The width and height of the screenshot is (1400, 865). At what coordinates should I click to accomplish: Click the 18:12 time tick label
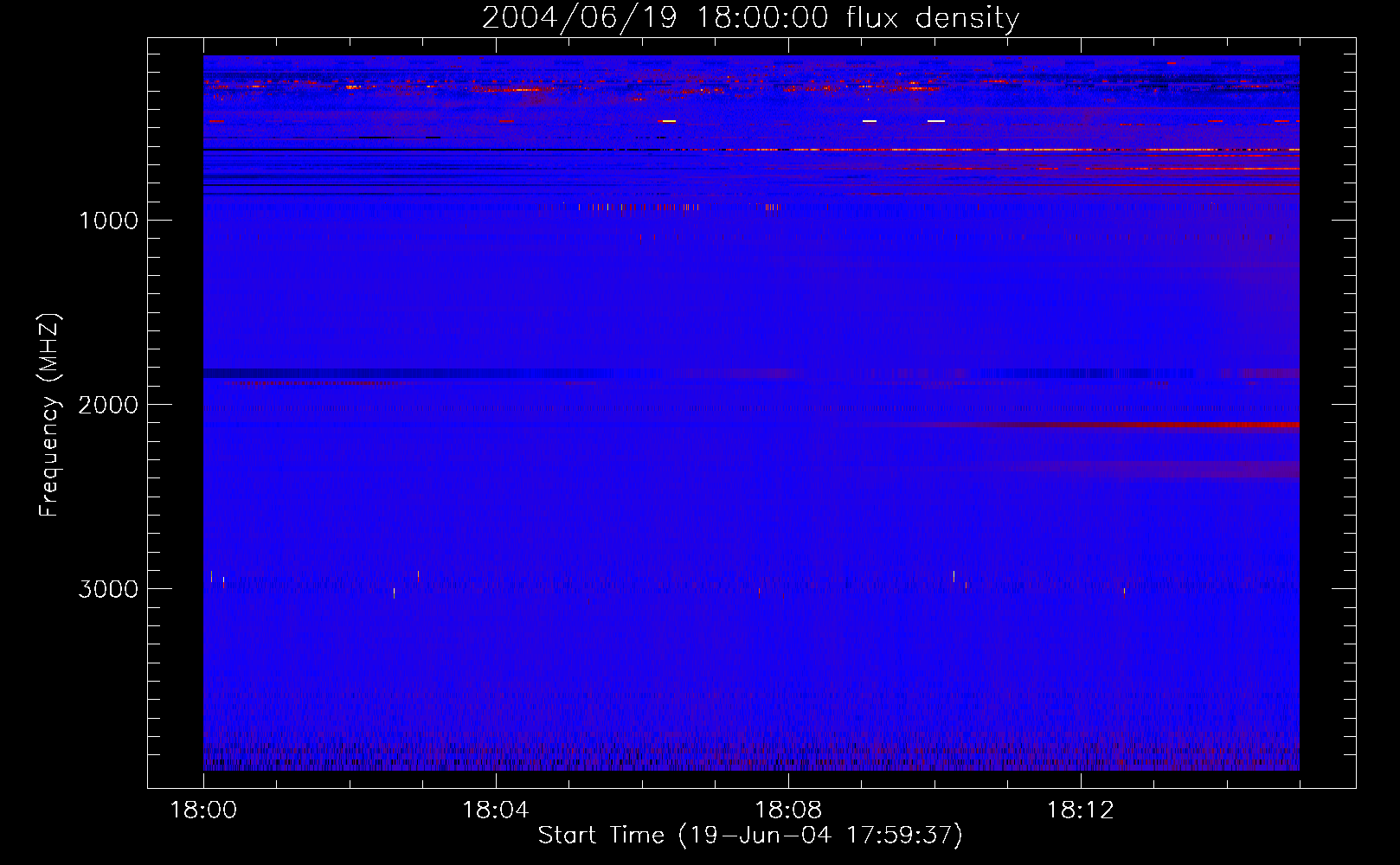(1081, 810)
